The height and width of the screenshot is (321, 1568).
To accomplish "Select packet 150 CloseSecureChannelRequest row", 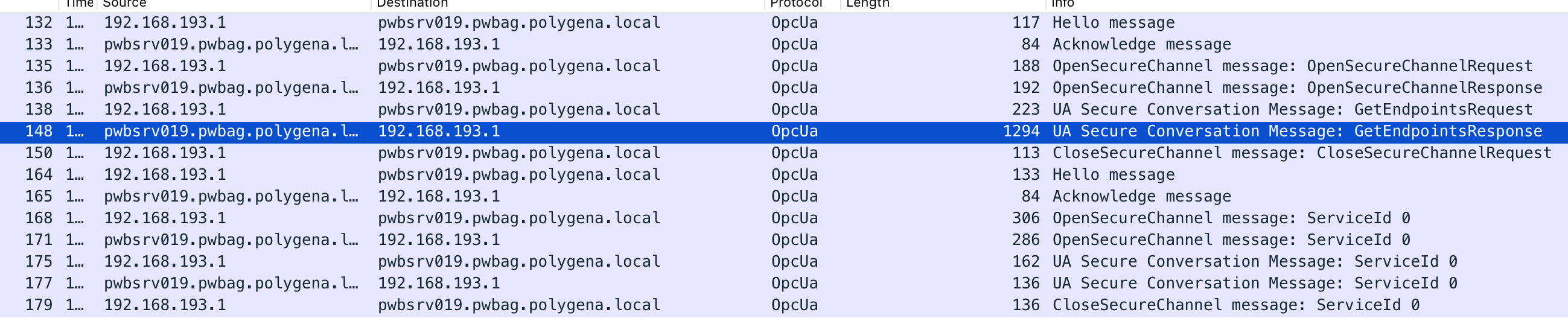I will point(784,153).
